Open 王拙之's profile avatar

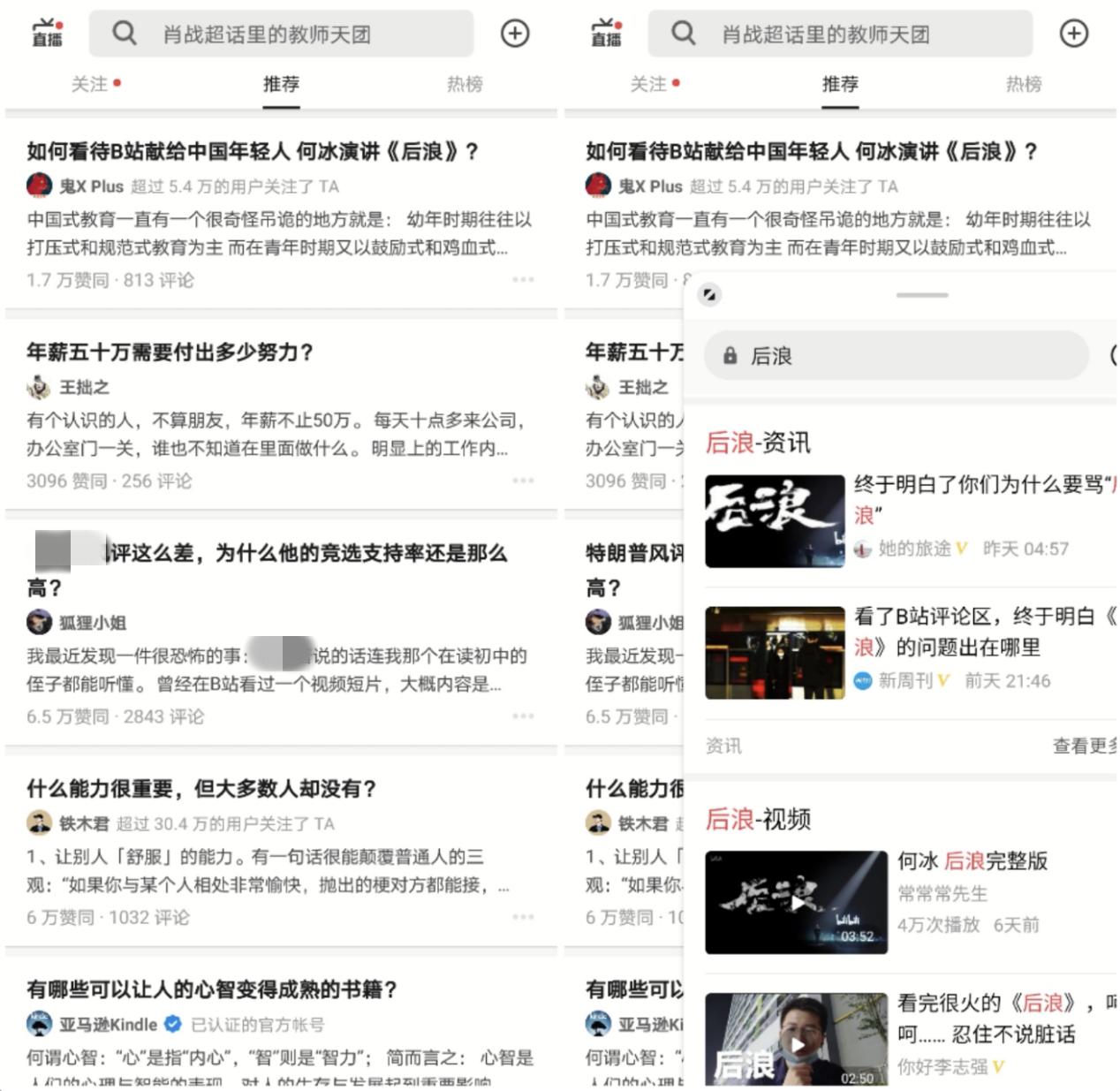point(39,387)
